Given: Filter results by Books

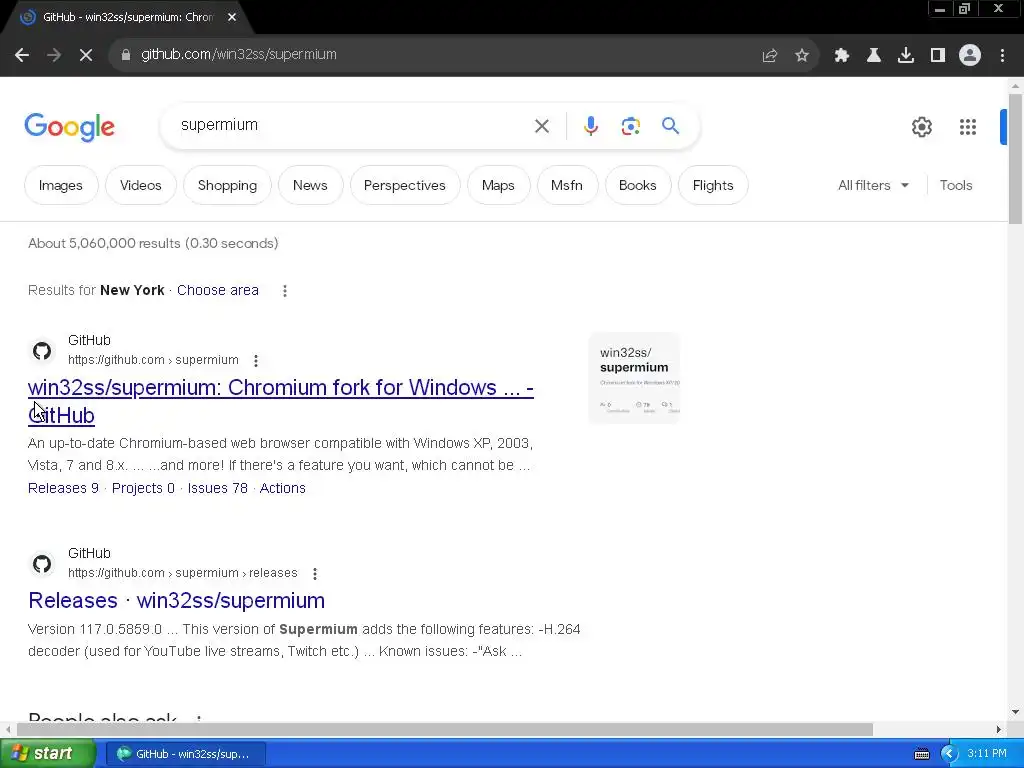Looking at the screenshot, I should (637, 185).
